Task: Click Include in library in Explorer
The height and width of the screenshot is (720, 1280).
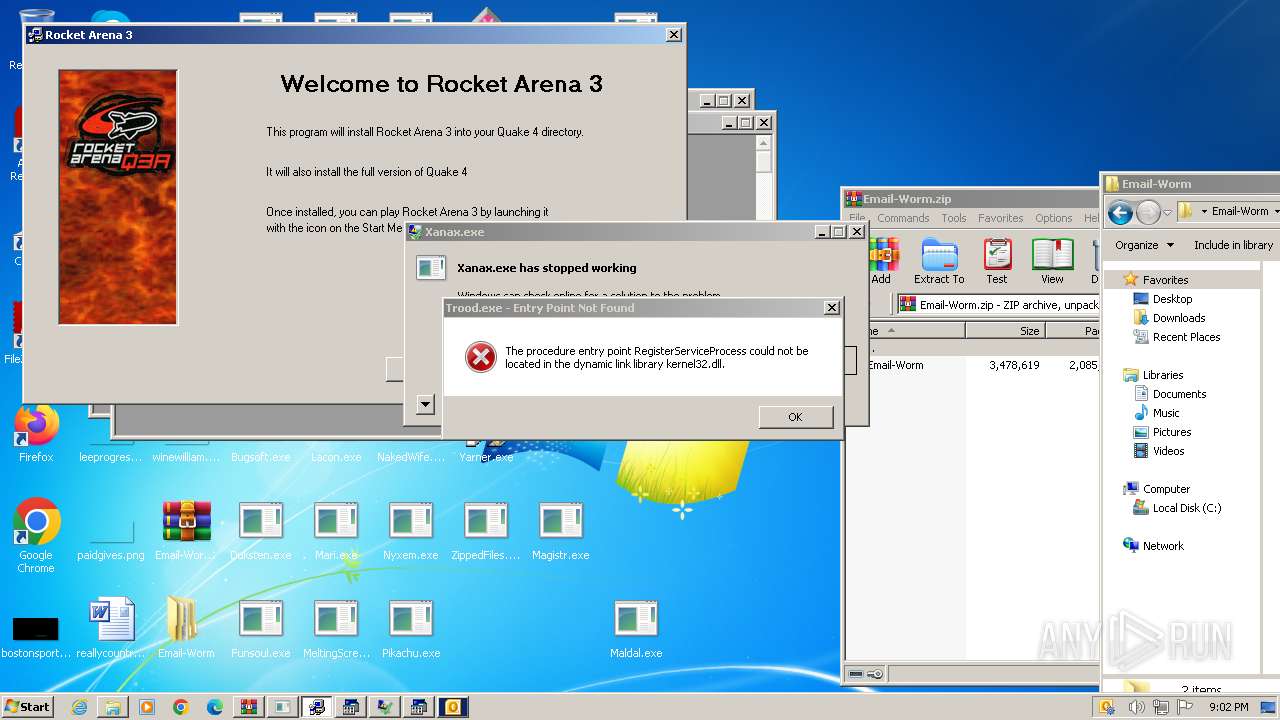Action: coord(1233,245)
